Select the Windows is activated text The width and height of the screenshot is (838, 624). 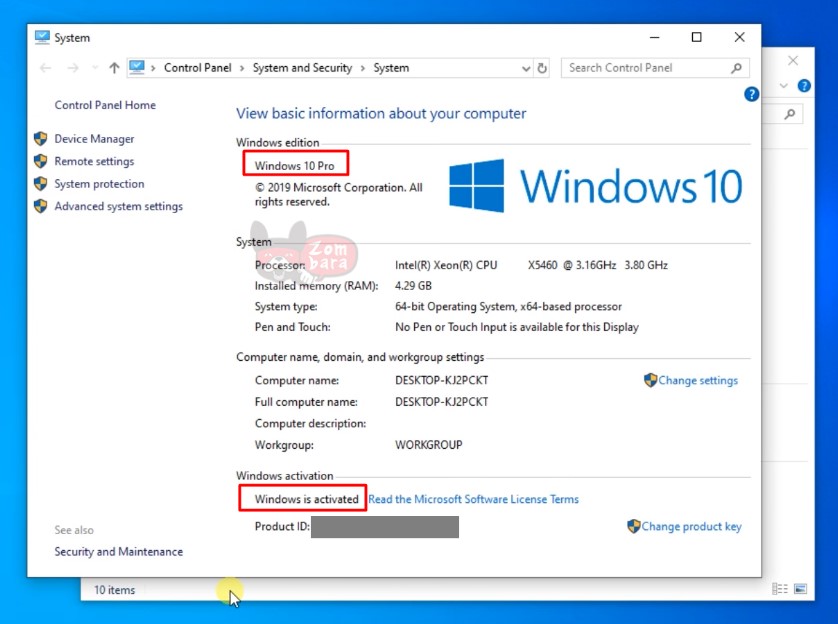coord(307,499)
